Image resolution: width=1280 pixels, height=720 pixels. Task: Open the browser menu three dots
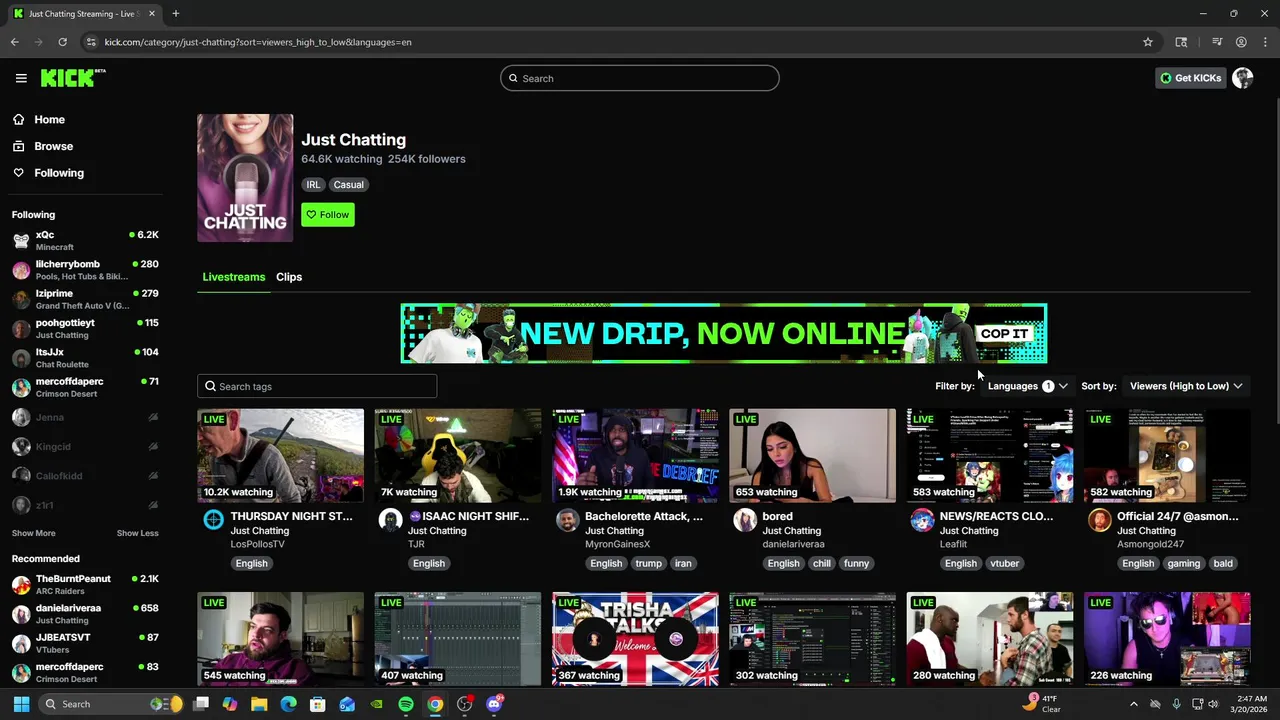coord(1266,42)
